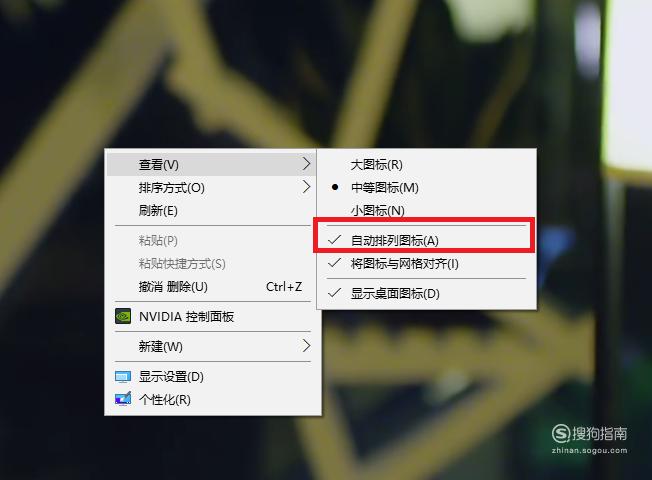Open 显示设置(D) entry
Image resolution: width=652 pixels, height=480 pixels.
point(211,377)
